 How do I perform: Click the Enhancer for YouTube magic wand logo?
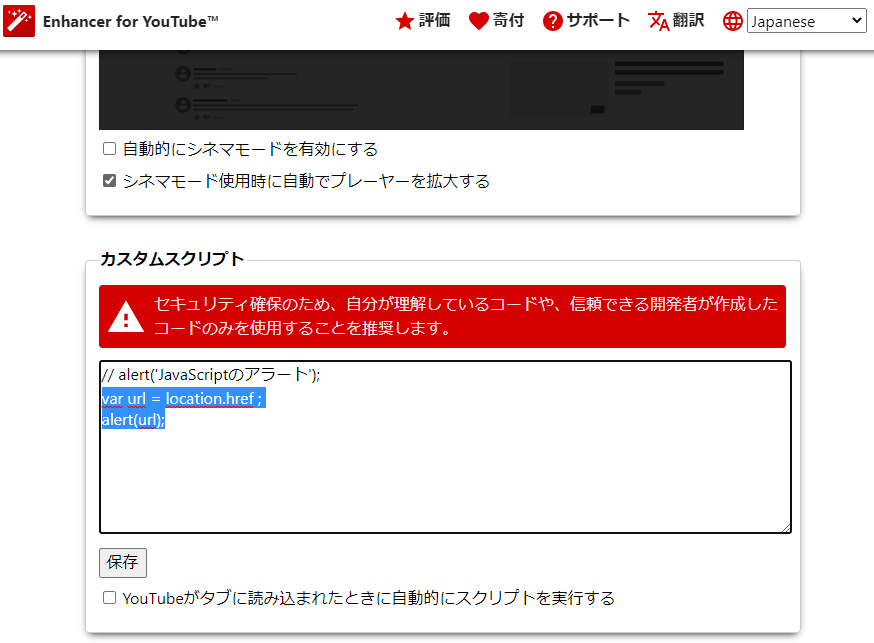click(19, 21)
